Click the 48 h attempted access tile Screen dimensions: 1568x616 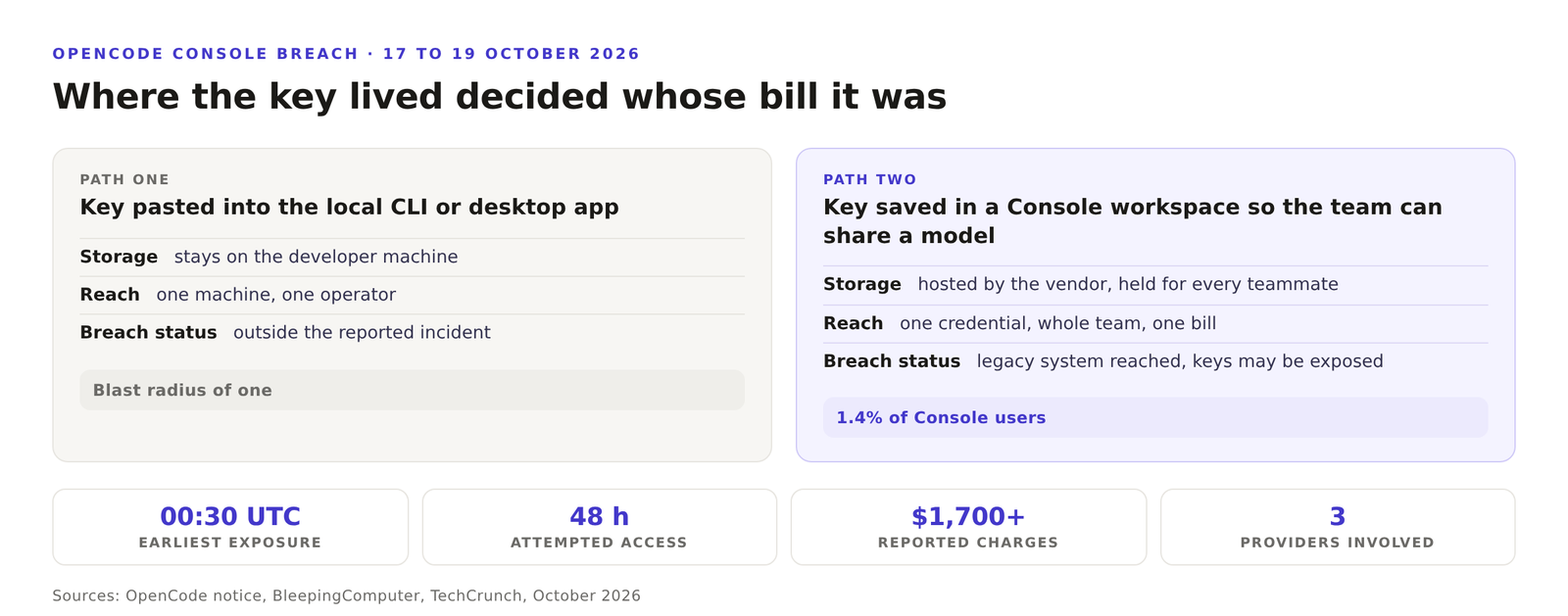tap(599, 527)
